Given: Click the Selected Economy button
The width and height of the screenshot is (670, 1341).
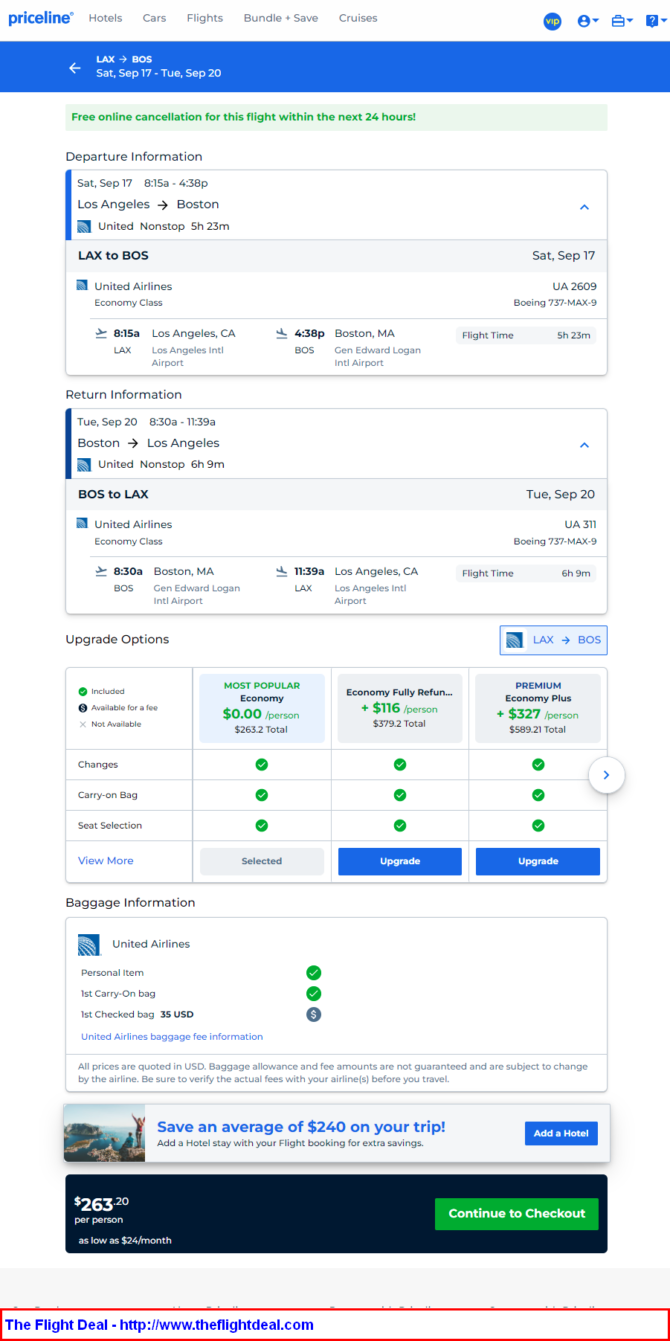Looking at the screenshot, I should point(262,861).
